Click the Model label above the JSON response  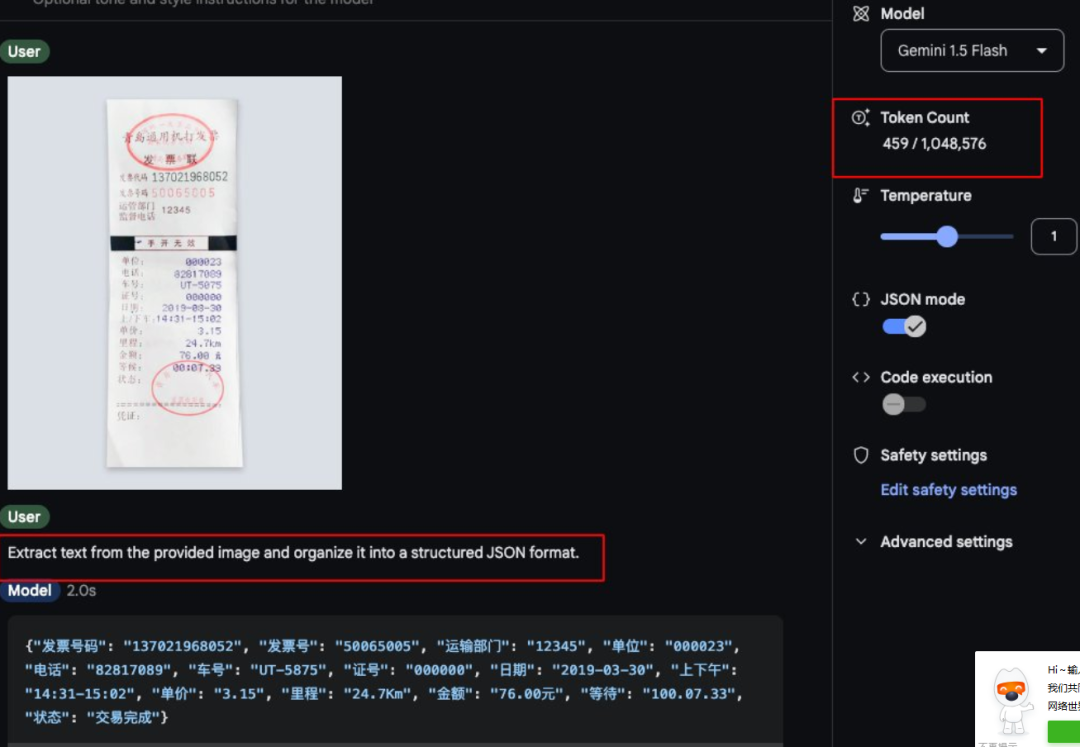(x=30, y=591)
